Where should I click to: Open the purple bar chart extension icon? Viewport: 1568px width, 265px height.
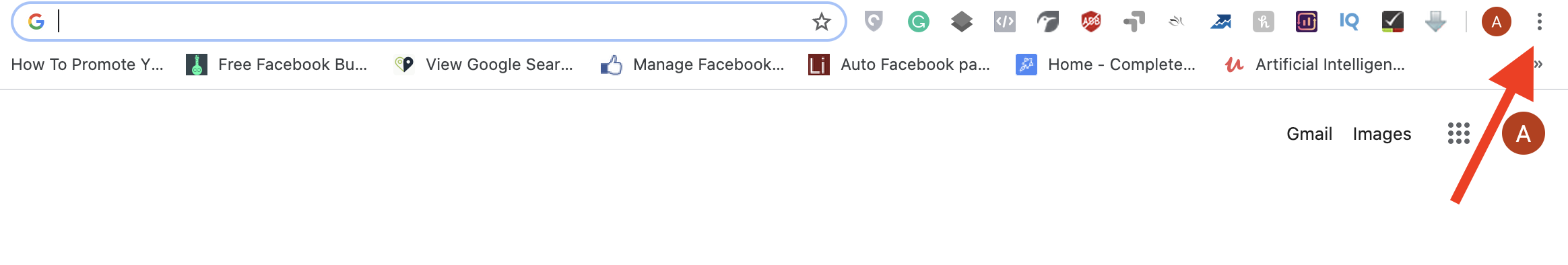(1306, 22)
